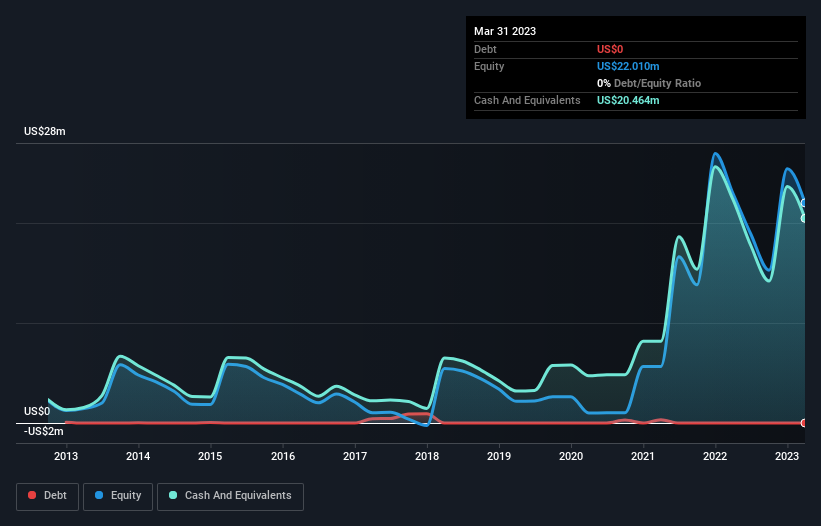Click the US$22.010m equity value in tooltip

[x=628, y=66]
